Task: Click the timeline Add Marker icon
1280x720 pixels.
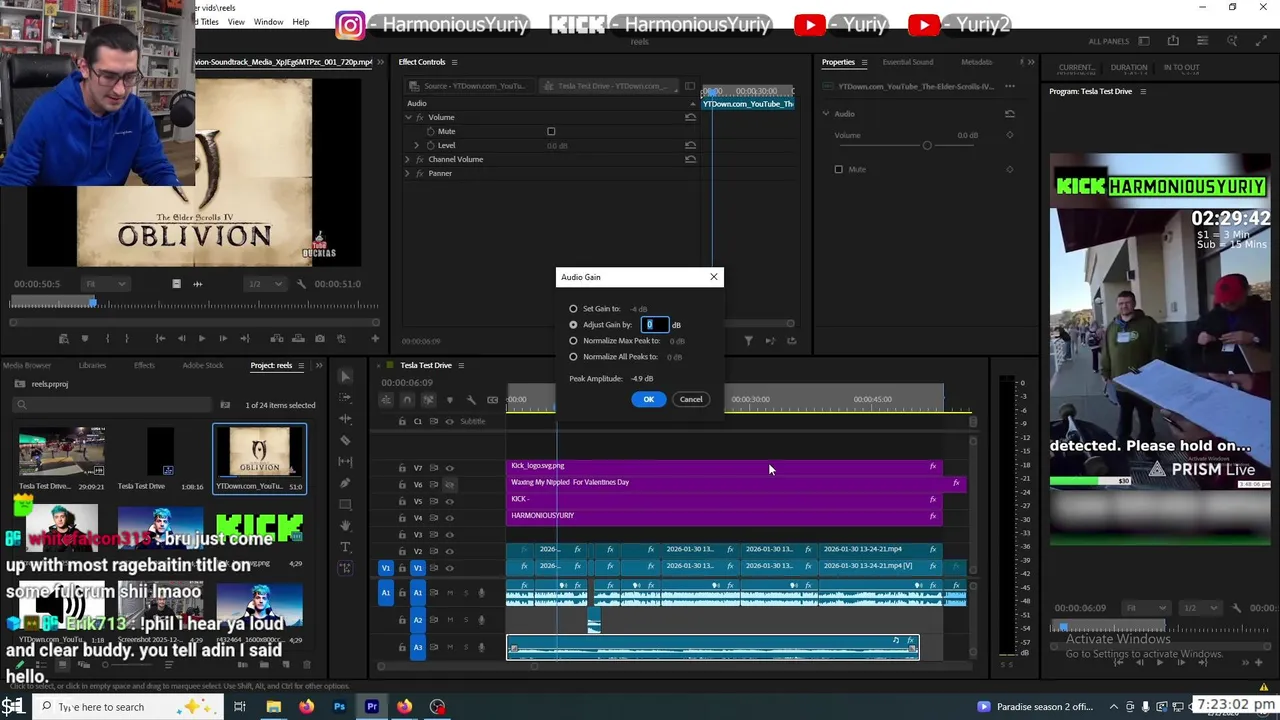Action: click(450, 400)
